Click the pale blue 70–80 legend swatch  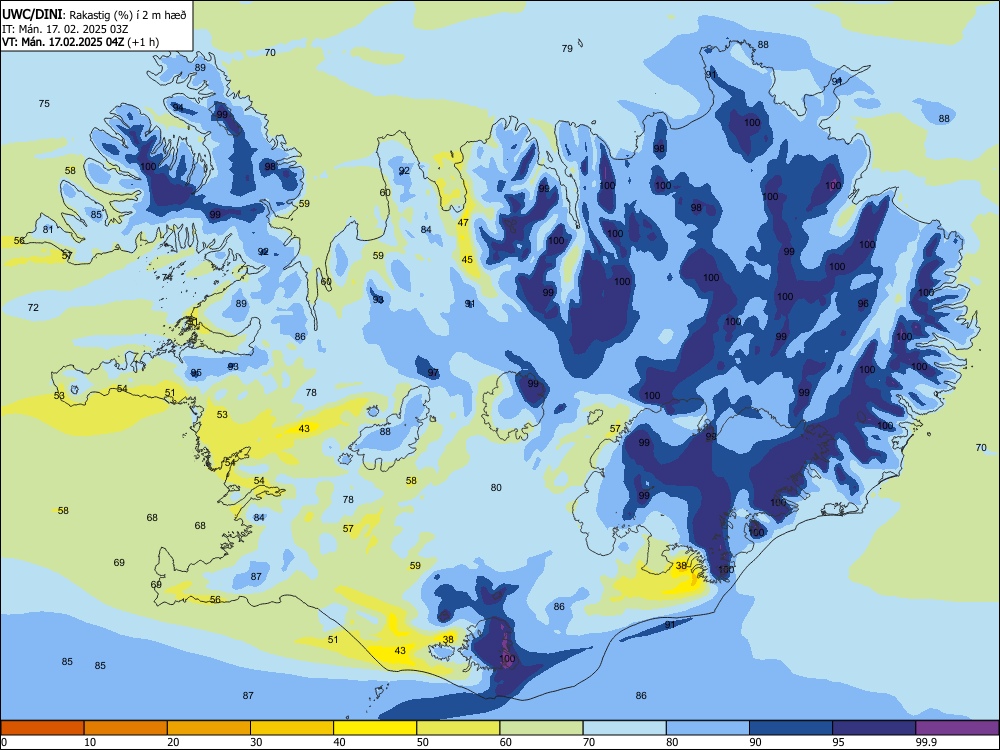click(x=624, y=728)
